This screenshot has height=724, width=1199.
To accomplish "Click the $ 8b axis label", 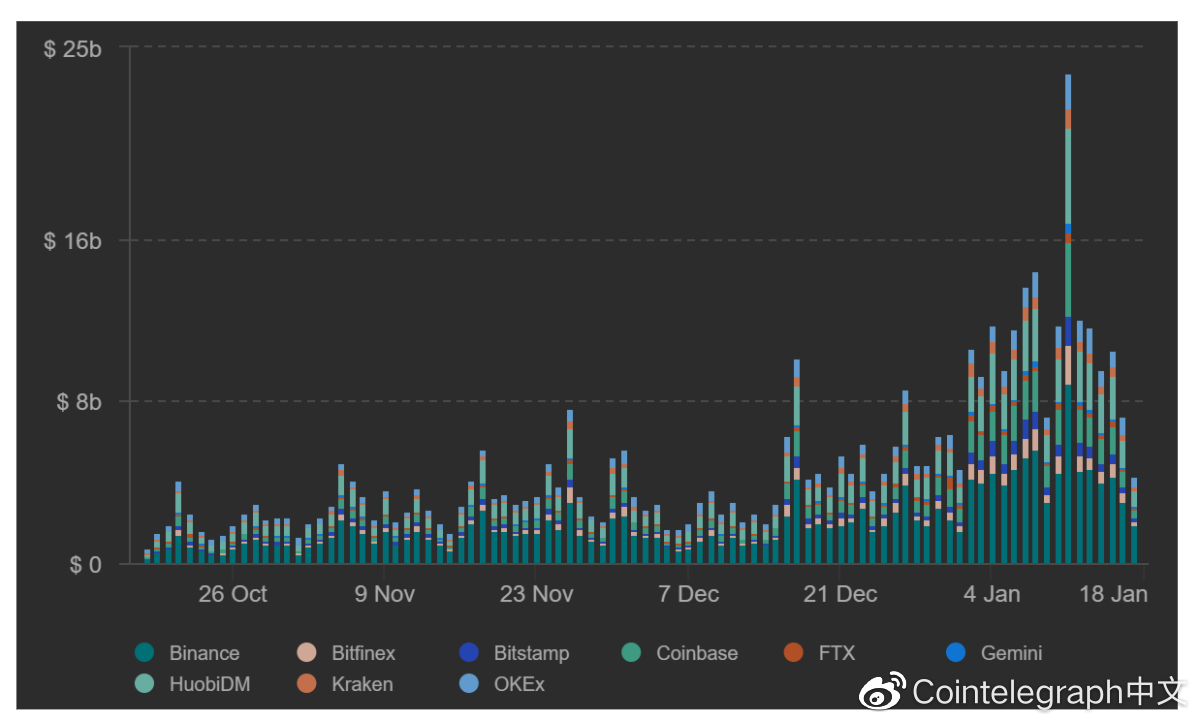I will click(79, 402).
